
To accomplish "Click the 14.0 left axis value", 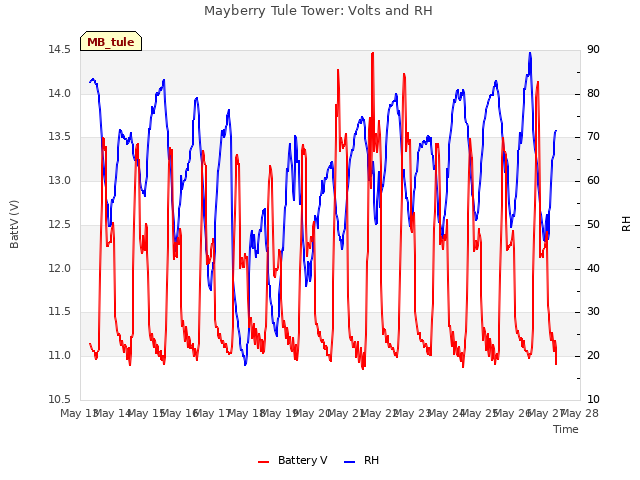I will tap(59, 93).
